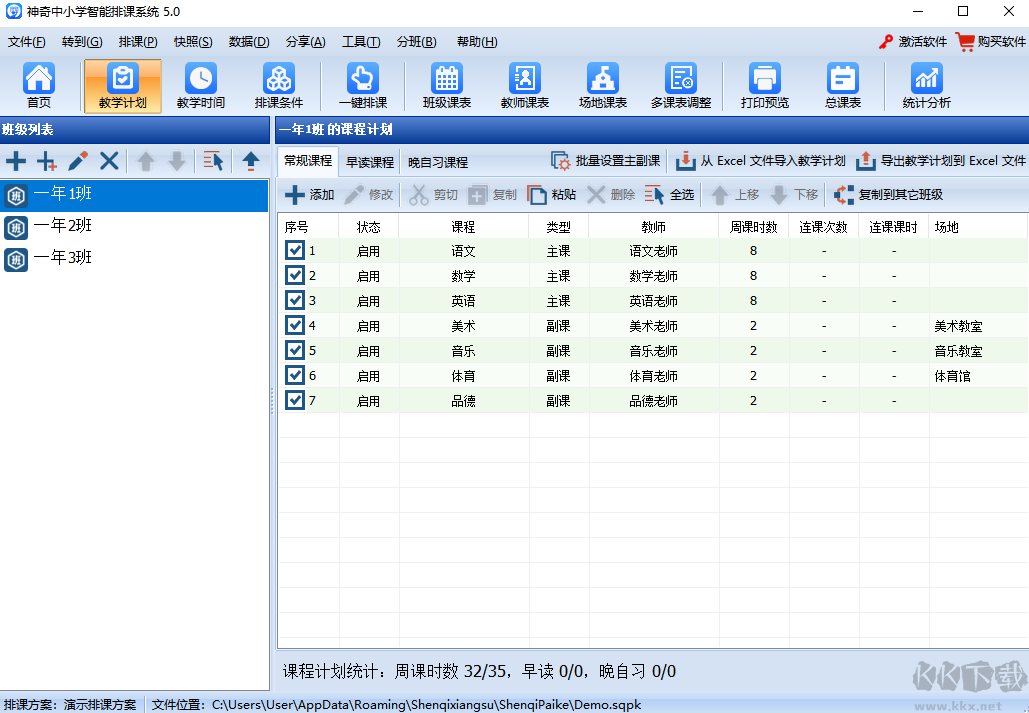
Task: Open the 班级课表 (class timetable) view
Action: coord(444,85)
